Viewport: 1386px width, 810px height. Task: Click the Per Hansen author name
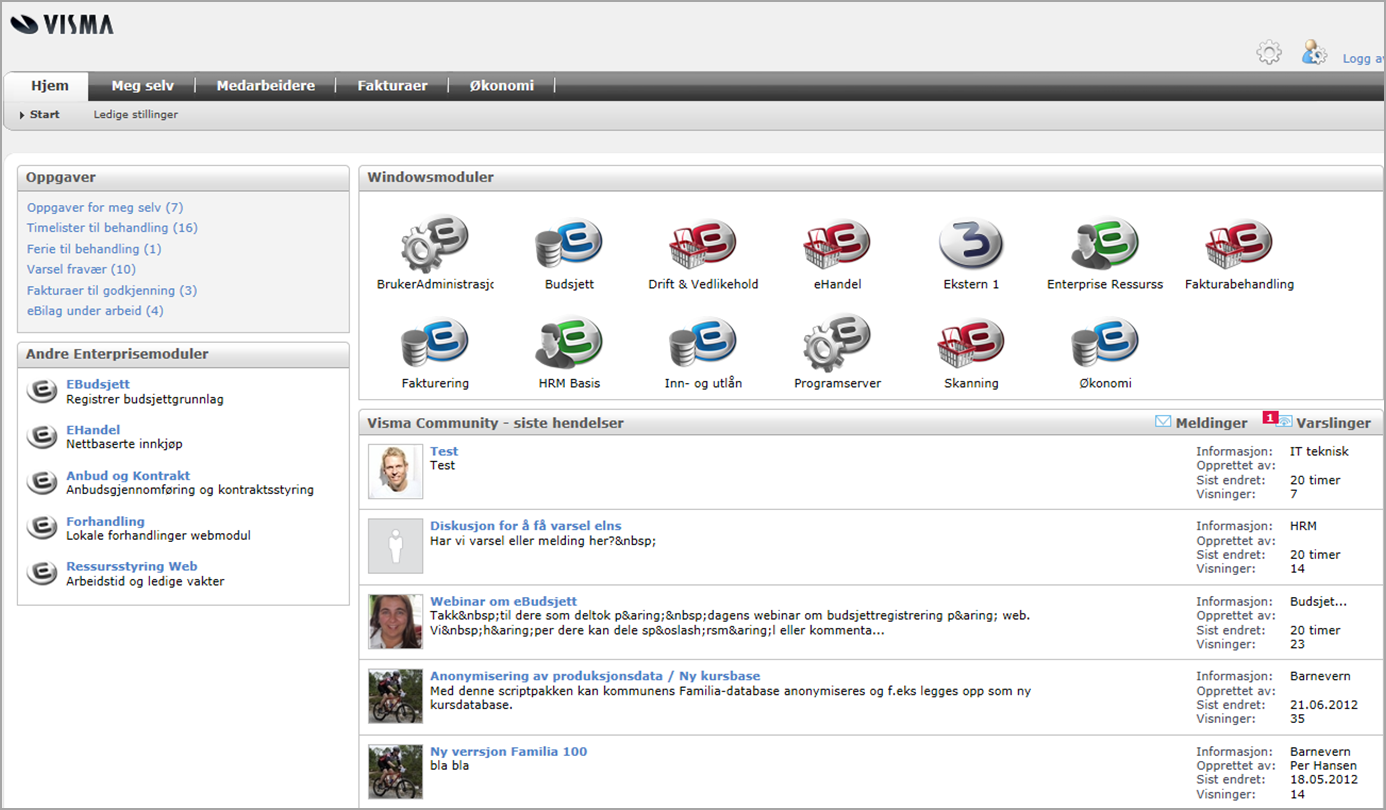1324,766
